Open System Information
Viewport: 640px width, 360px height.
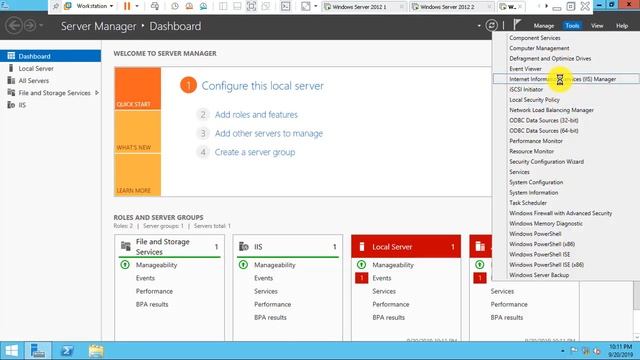[533, 193]
